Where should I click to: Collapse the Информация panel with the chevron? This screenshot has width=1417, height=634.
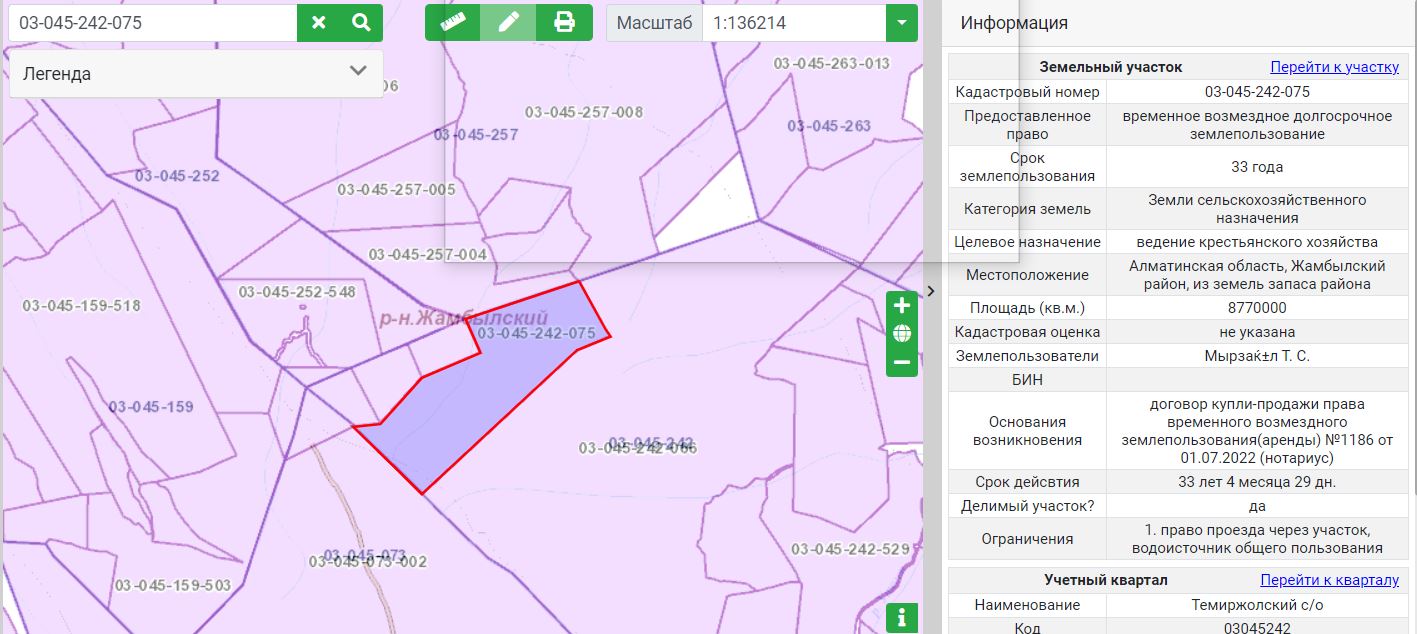pyautogui.click(x=930, y=291)
